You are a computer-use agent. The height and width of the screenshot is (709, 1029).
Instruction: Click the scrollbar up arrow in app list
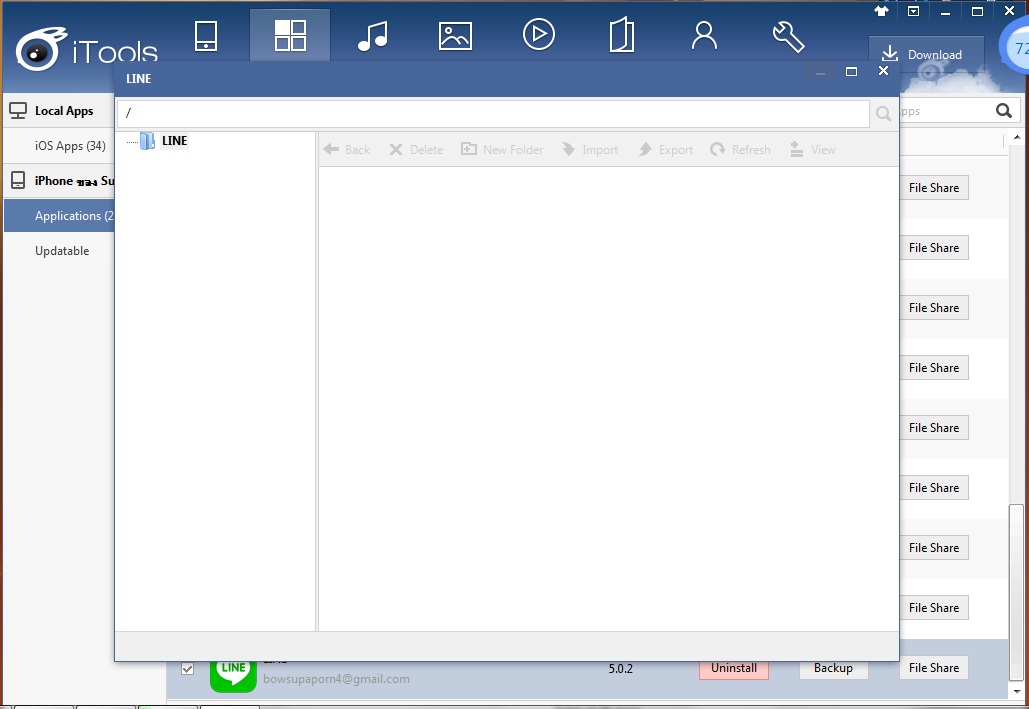[1017, 137]
